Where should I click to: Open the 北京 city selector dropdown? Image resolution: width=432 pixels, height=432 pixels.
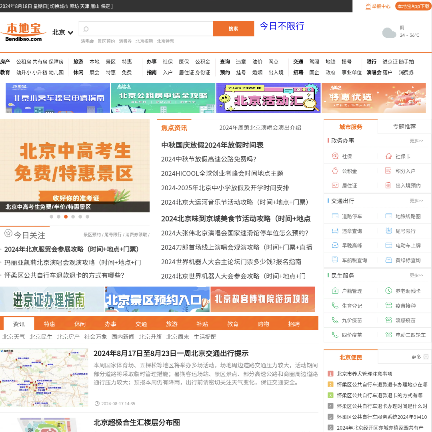pyautogui.click(x=62, y=32)
